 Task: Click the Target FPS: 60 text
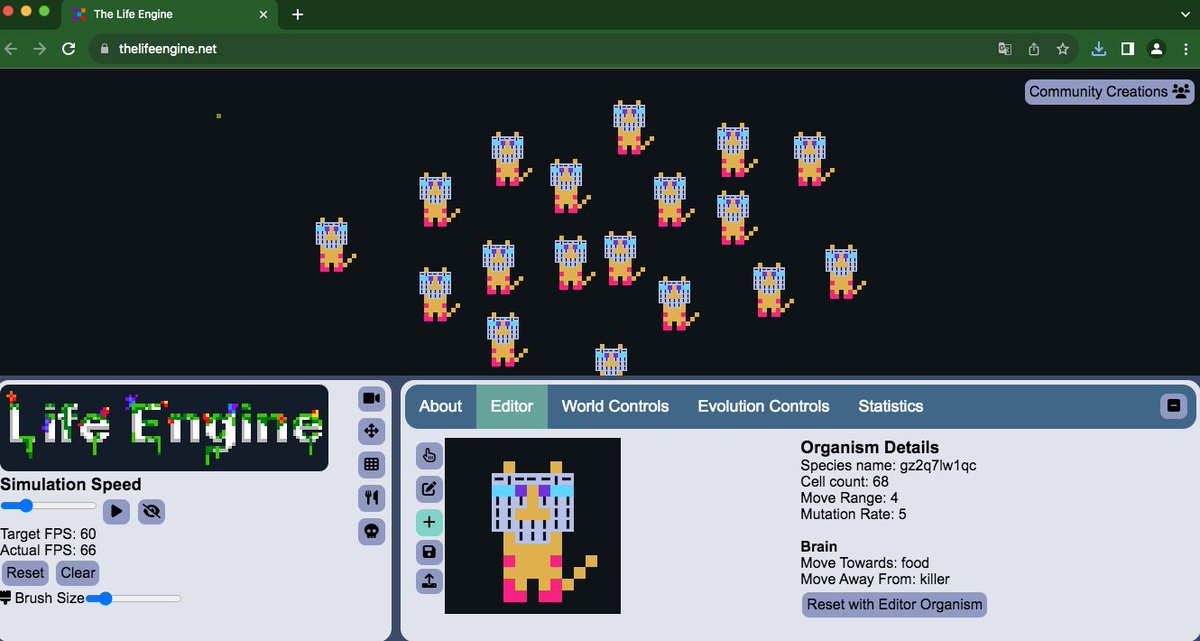[48, 534]
